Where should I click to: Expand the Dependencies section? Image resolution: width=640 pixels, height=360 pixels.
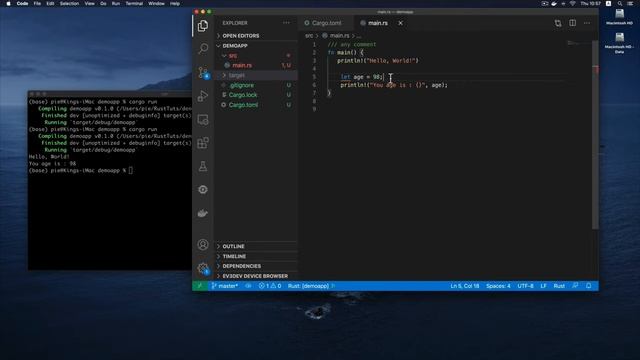[256, 266]
